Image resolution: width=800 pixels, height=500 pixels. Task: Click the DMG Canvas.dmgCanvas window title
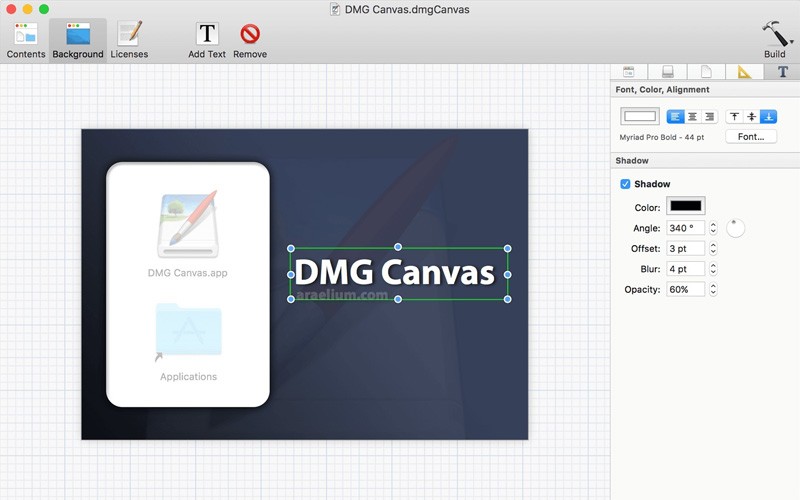coord(407,9)
